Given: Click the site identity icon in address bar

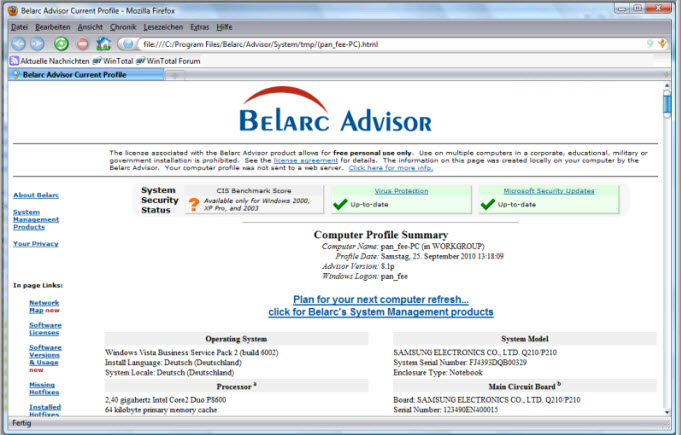Looking at the screenshot, I should click(x=127, y=44).
